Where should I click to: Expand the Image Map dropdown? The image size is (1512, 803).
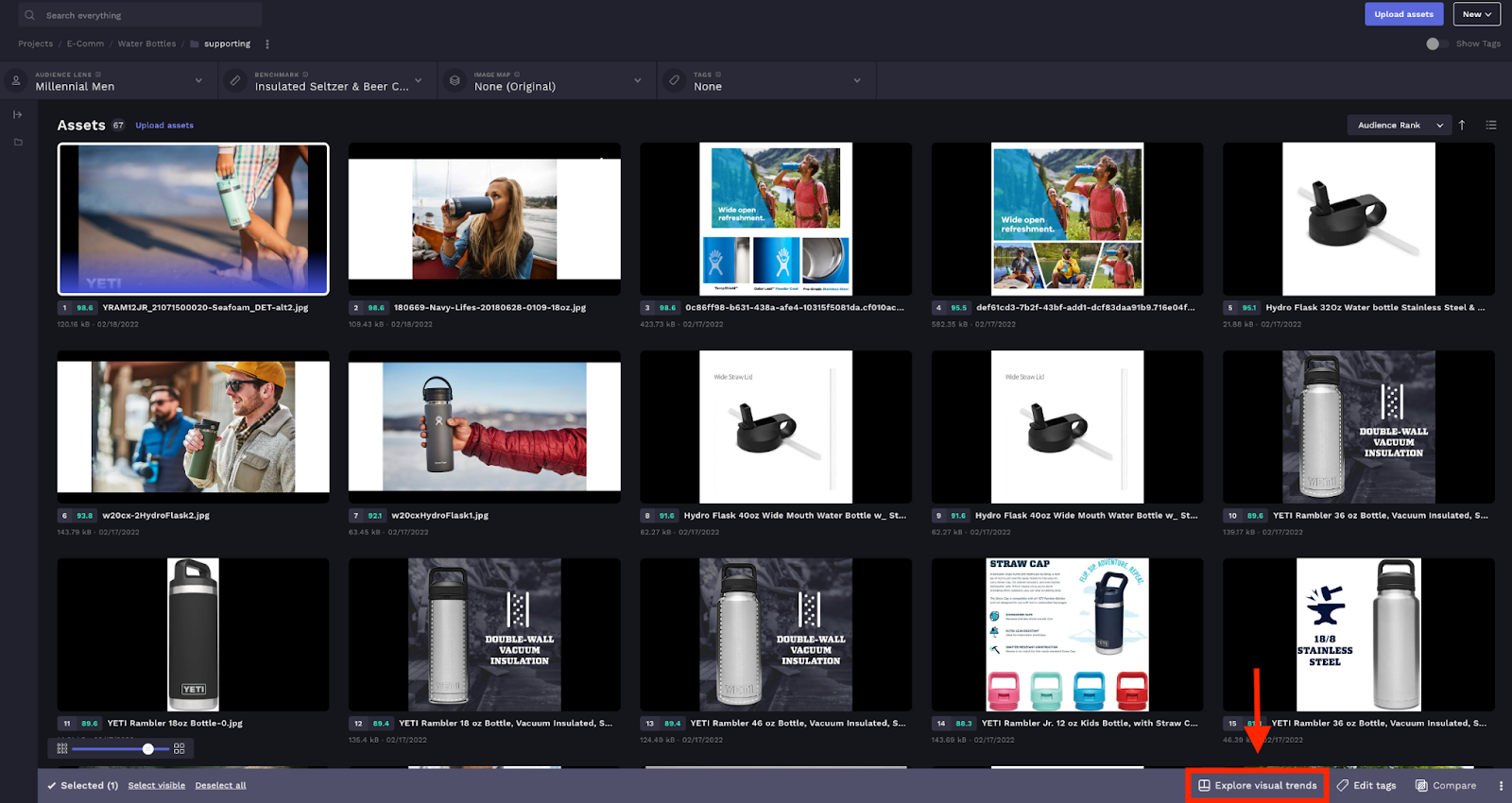[x=548, y=81]
